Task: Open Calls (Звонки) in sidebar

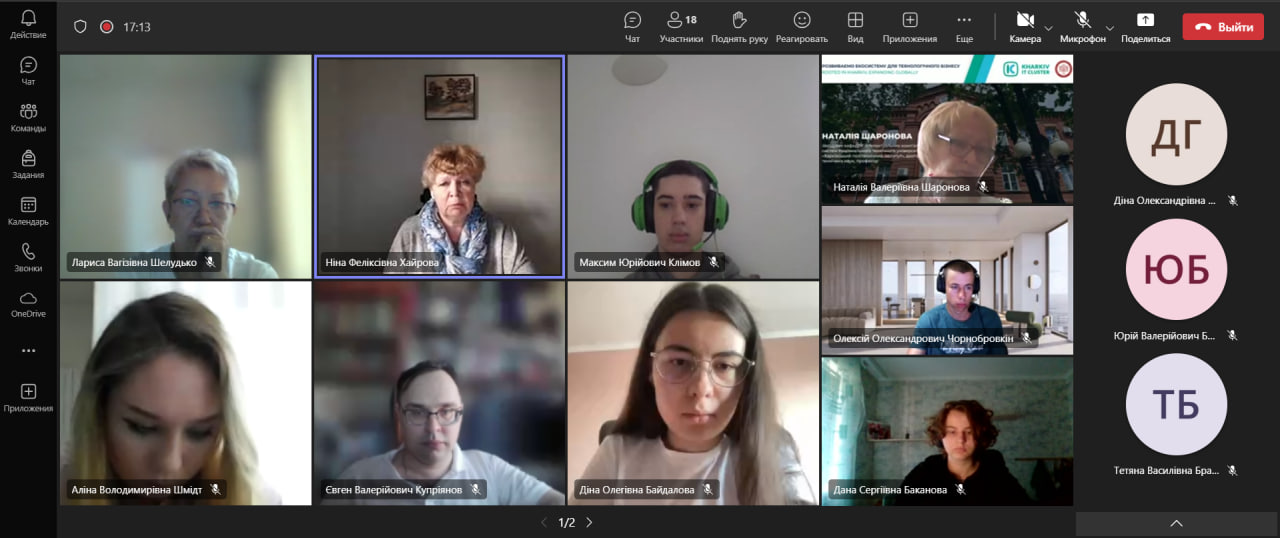Action: (28, 257)
